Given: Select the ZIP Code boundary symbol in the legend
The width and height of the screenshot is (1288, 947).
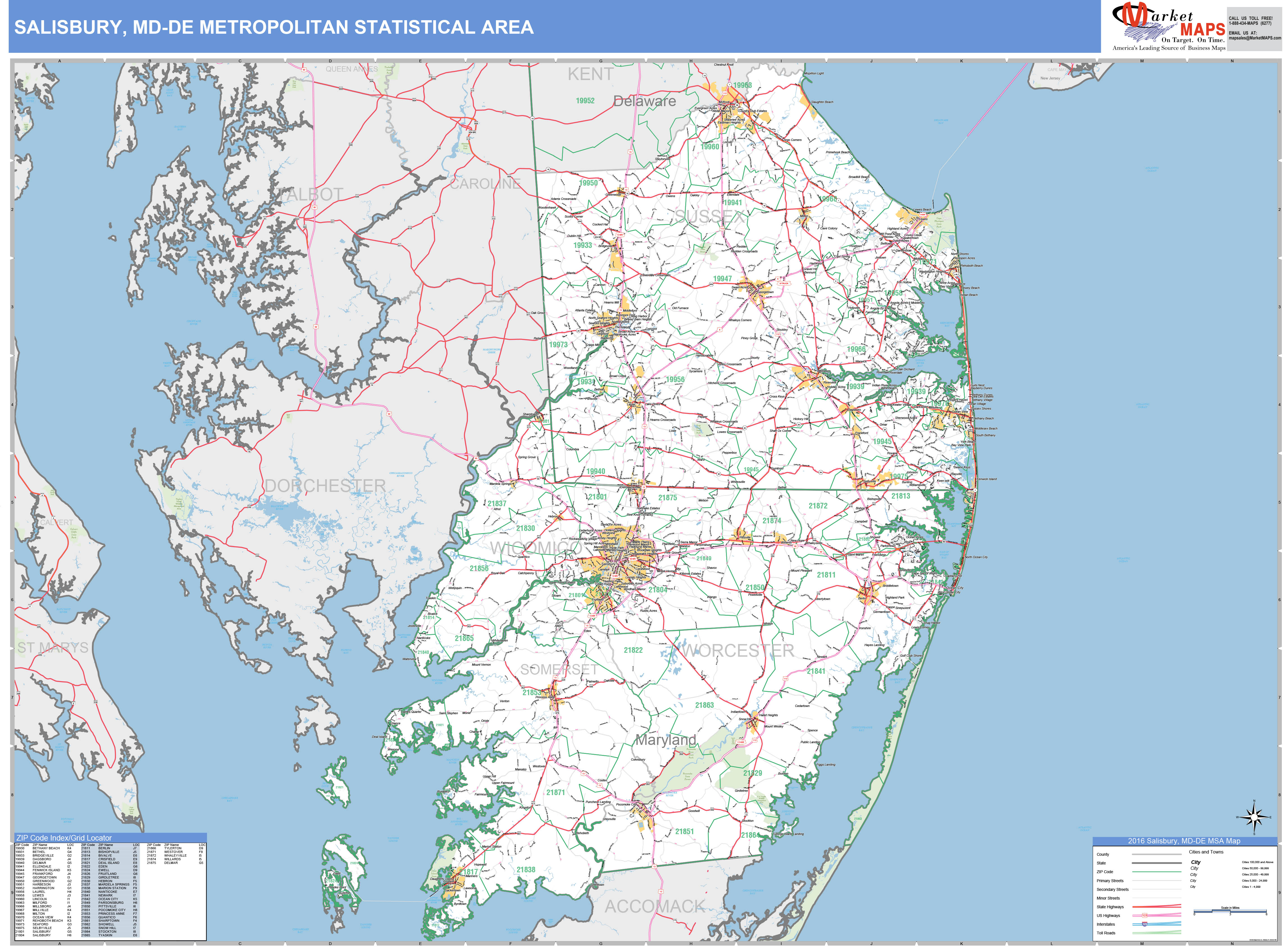Looking at the screenshot, I should click(1157, 872).
